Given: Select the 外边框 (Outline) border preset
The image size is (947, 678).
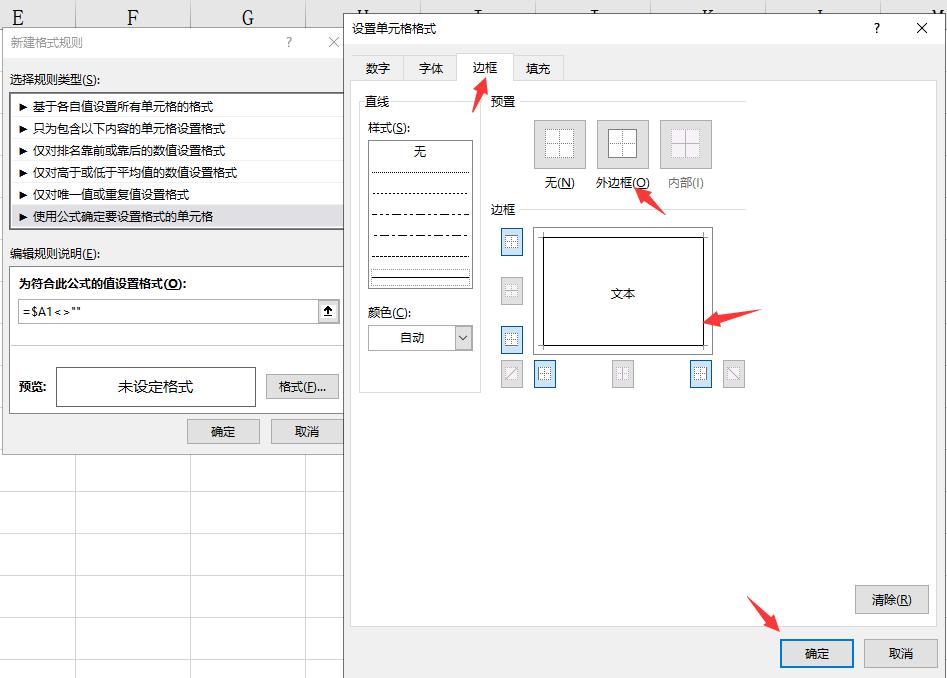Looking at the screenshot, I should click(621, 143).
